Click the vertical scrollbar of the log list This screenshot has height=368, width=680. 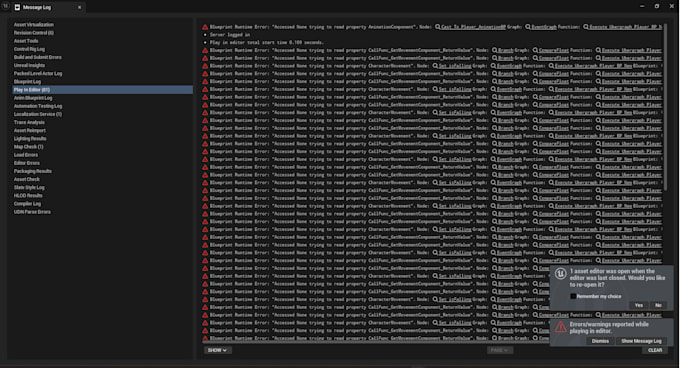click(665, 108)
